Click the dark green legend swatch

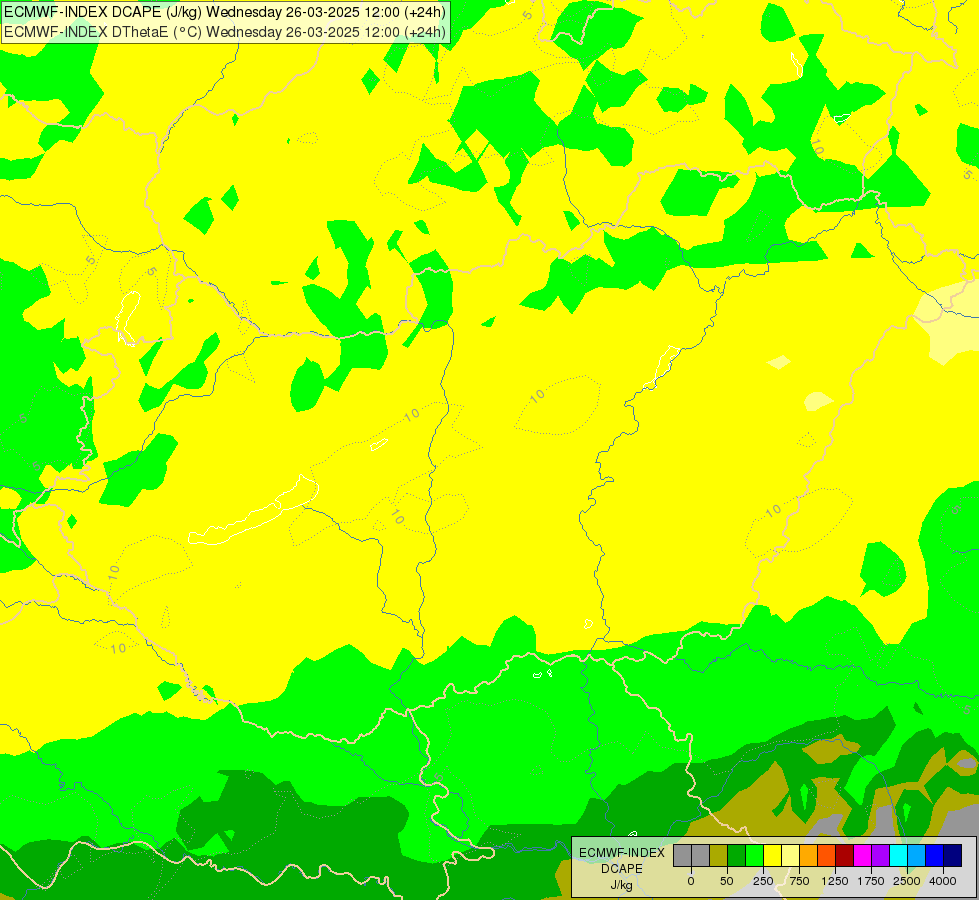737,856
